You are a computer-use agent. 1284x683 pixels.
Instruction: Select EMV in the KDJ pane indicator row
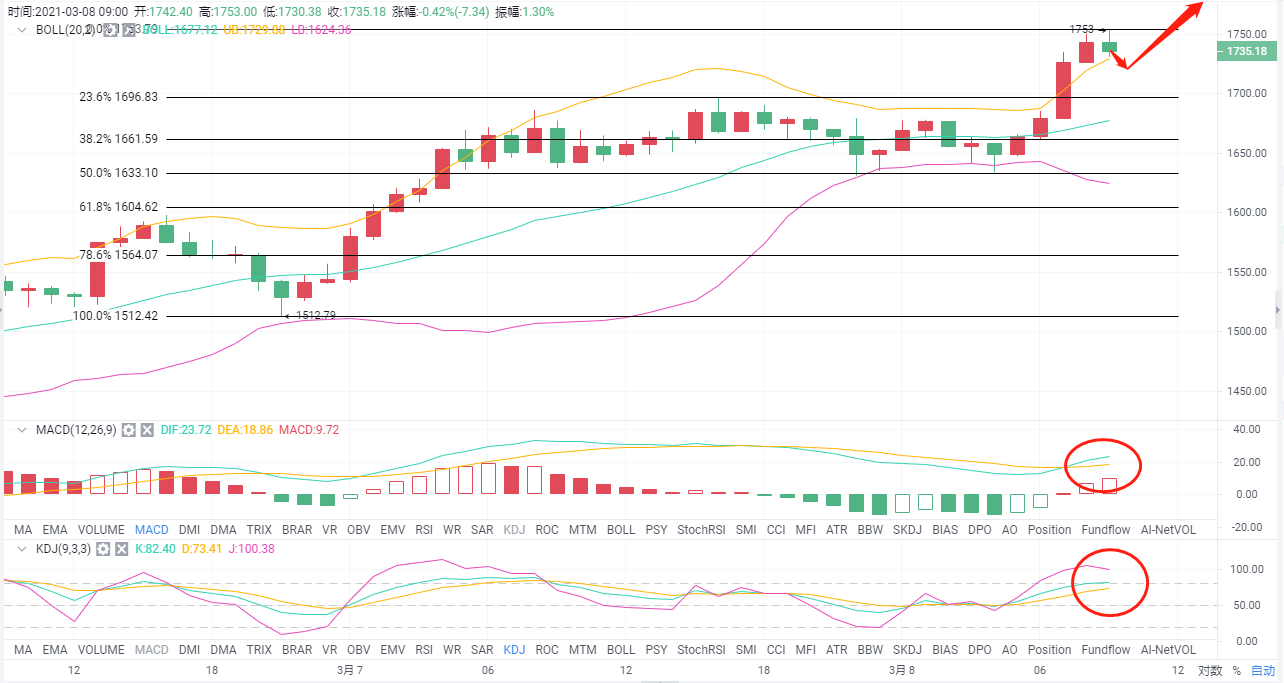(393, 650)
